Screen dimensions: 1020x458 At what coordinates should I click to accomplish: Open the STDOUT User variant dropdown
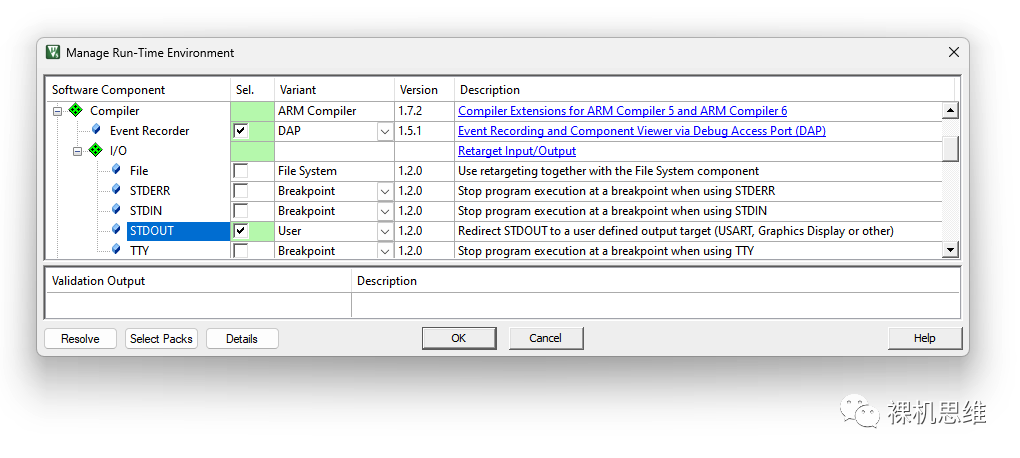click(x=384, y=231)
